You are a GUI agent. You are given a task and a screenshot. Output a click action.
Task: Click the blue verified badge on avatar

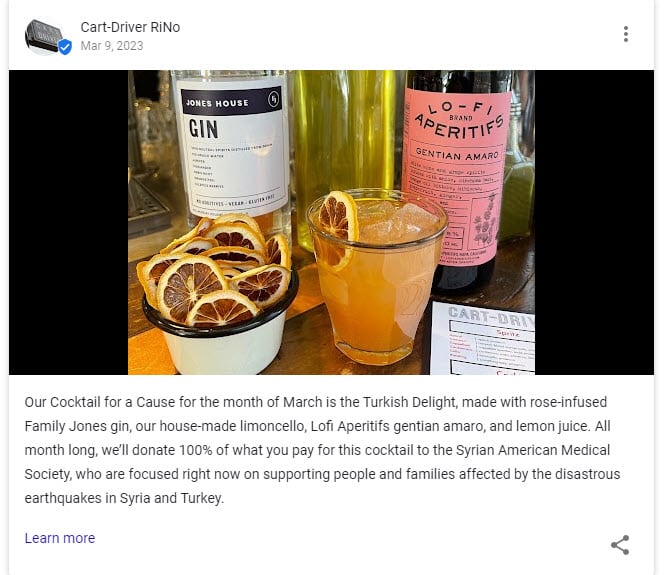pyautogui.click(x=65, y=47)
